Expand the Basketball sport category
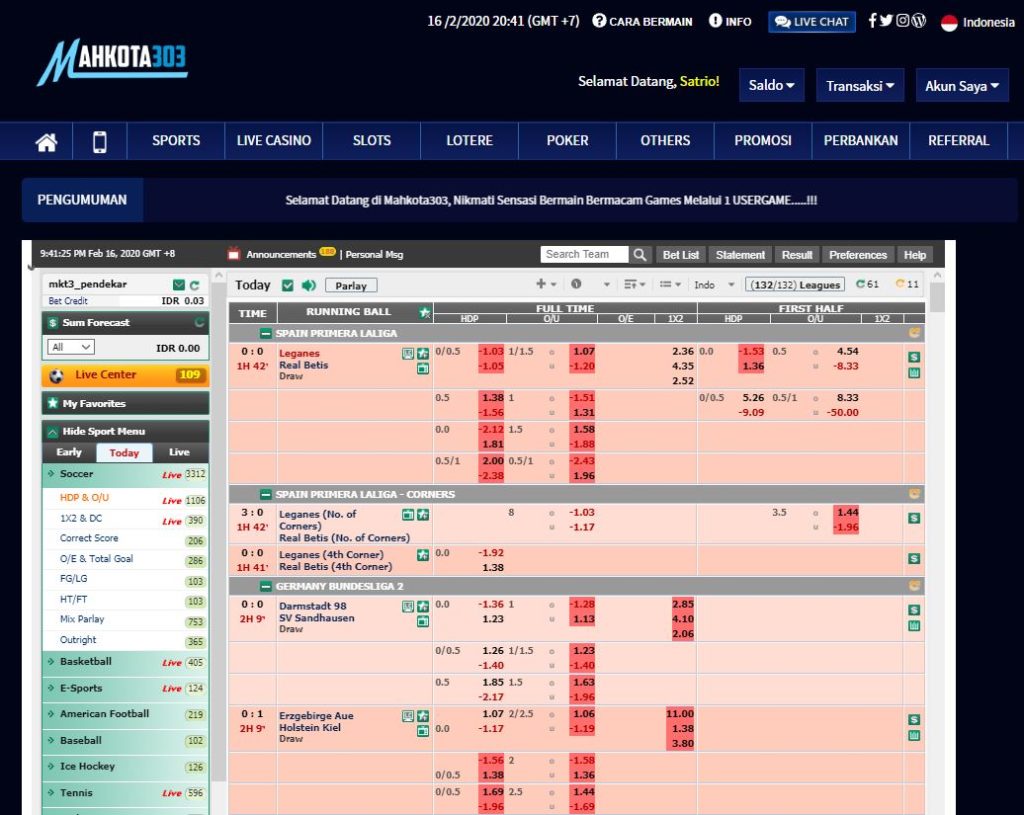Screen dimensions: 1024x815 [x=125, y=662]
